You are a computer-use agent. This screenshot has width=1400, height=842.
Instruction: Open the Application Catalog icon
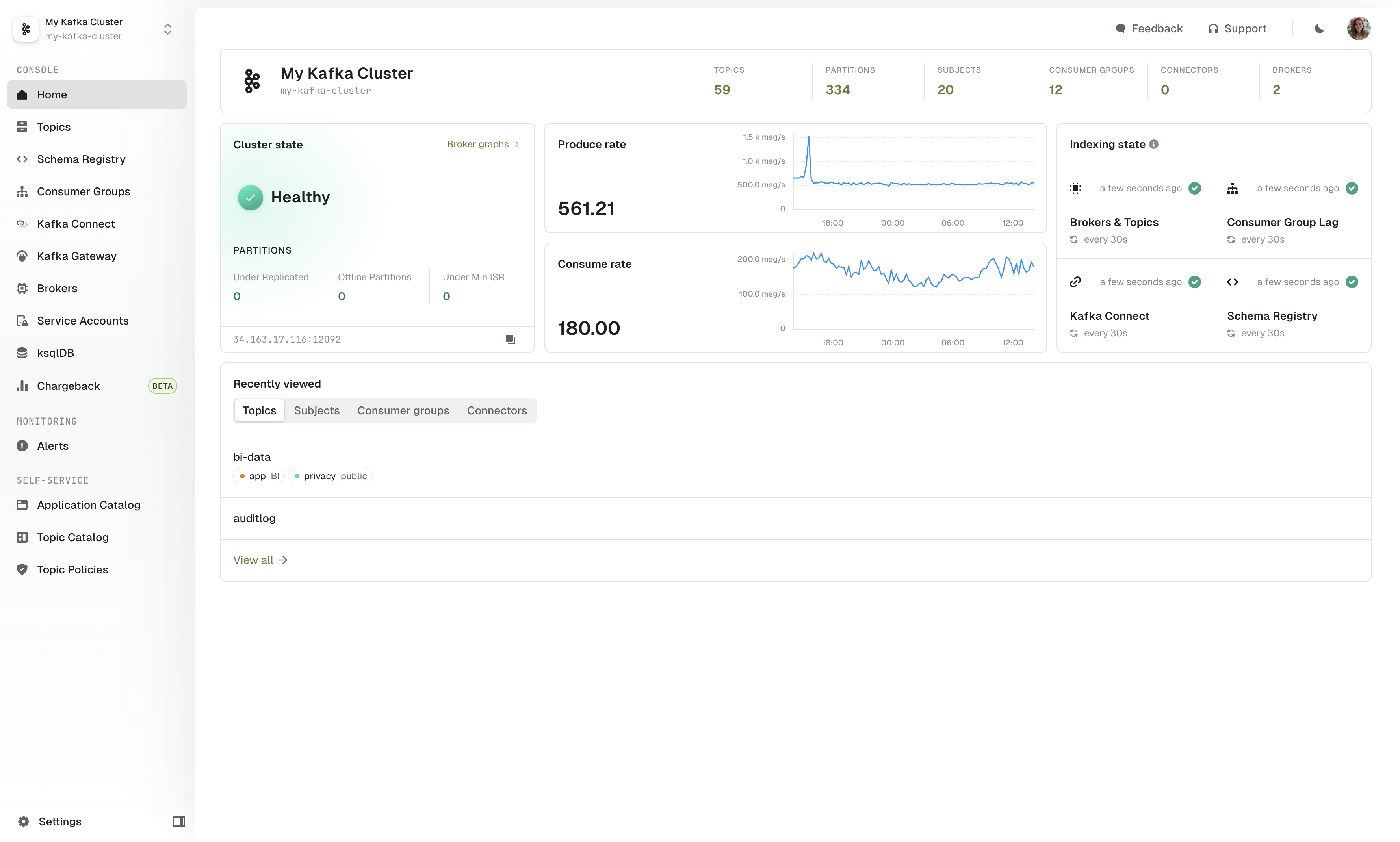(x=22, y=504)
